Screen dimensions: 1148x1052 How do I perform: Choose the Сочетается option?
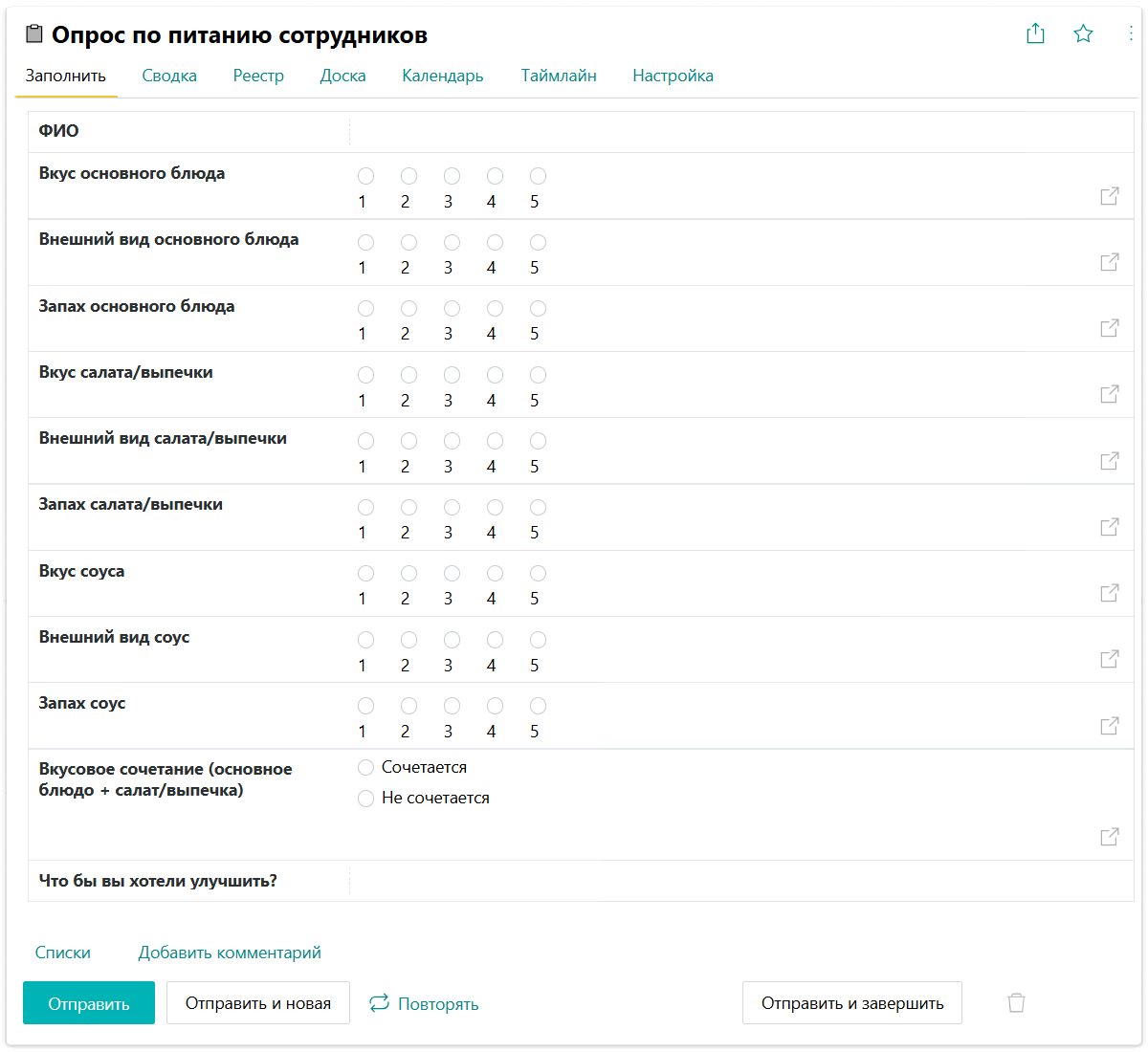365,768
